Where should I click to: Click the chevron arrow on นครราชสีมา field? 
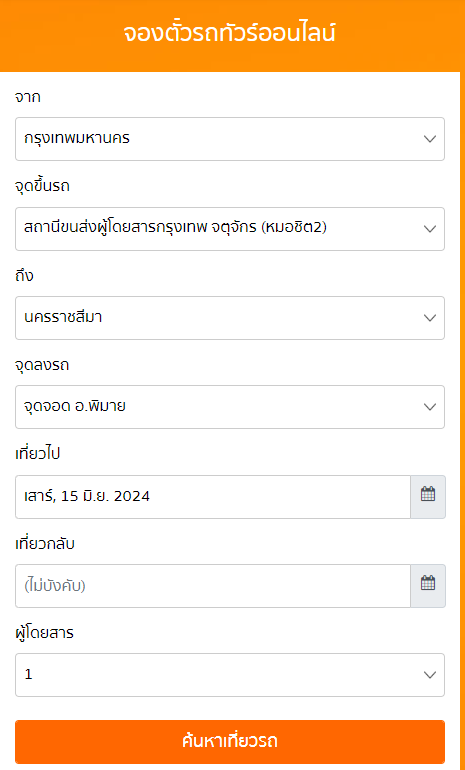pos(430,318)
